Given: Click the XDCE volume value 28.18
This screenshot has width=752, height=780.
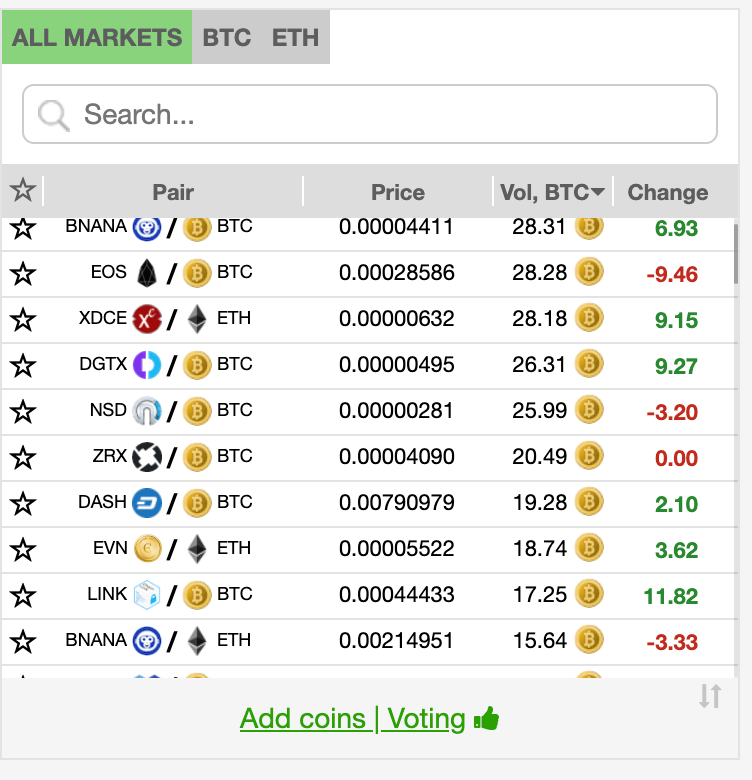Looking at the screenshot, I should click(540, 318).
